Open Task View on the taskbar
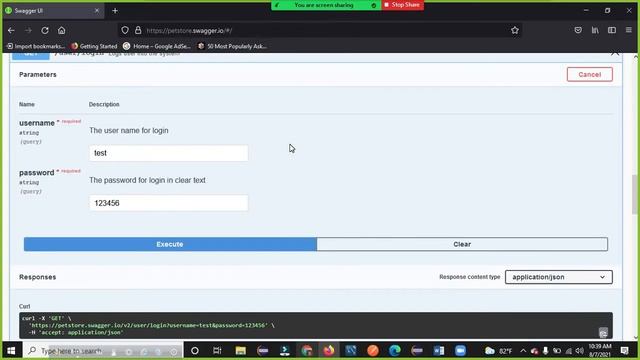 pos(217,351)
